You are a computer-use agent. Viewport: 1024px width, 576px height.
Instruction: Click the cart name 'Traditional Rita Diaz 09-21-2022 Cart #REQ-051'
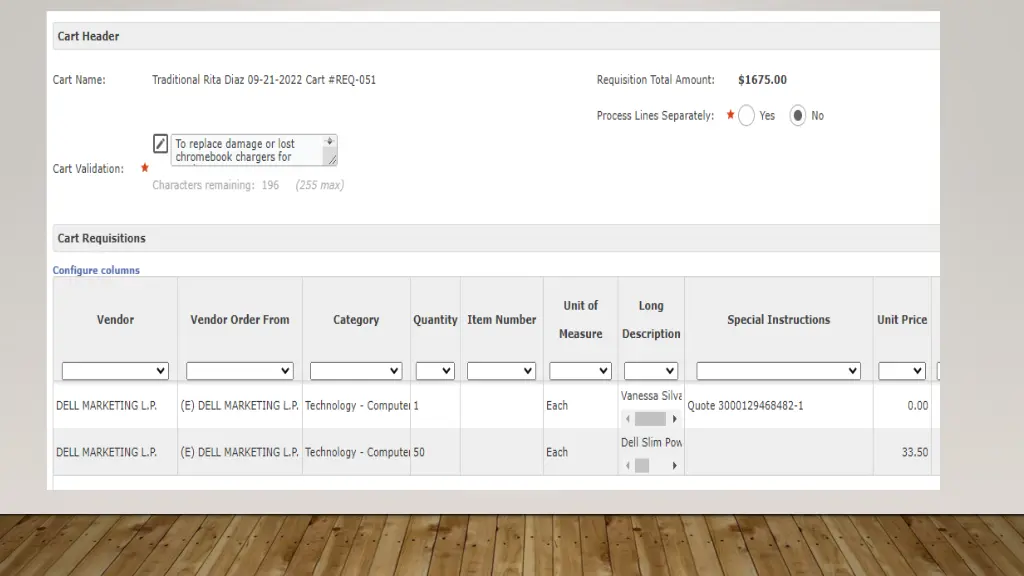(x=264, y=80)
